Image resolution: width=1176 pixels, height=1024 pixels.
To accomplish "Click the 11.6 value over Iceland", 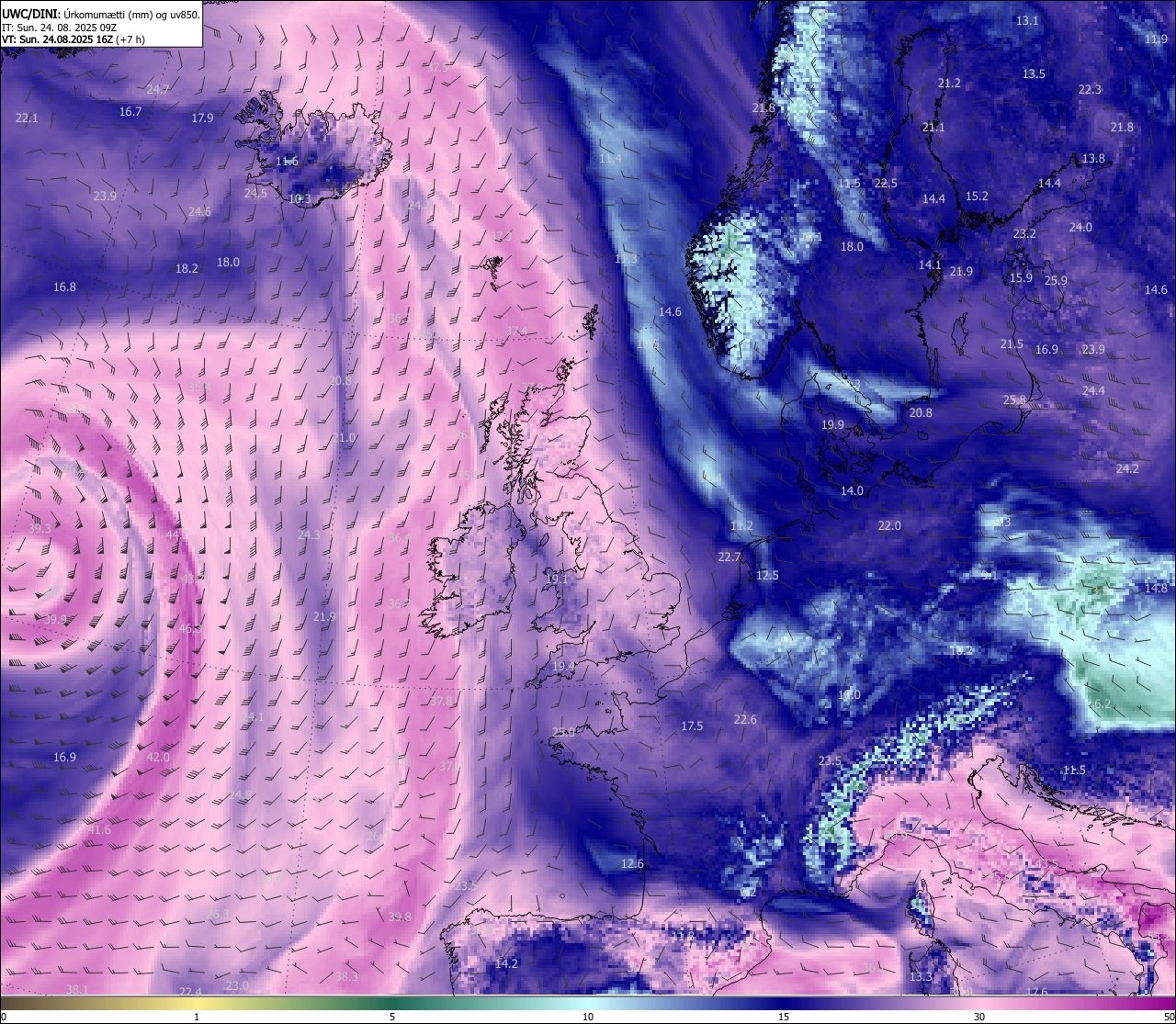I will click(x=288, y=161).
